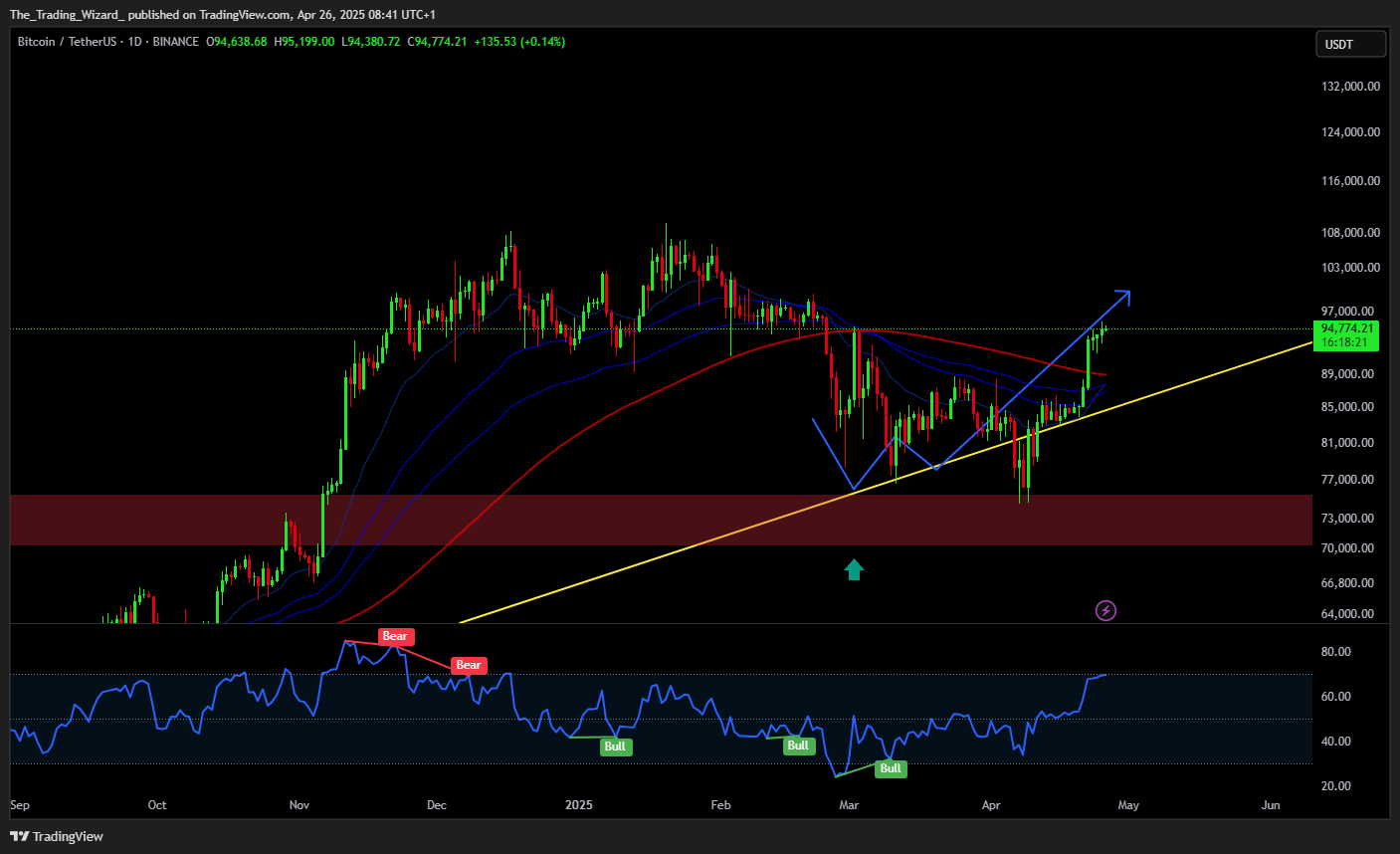Image resolution: width=1400 pixels, height=854 pixels.
Task: Click the teal up arrow marker below support zone
Action: click(x=854, y=569)
